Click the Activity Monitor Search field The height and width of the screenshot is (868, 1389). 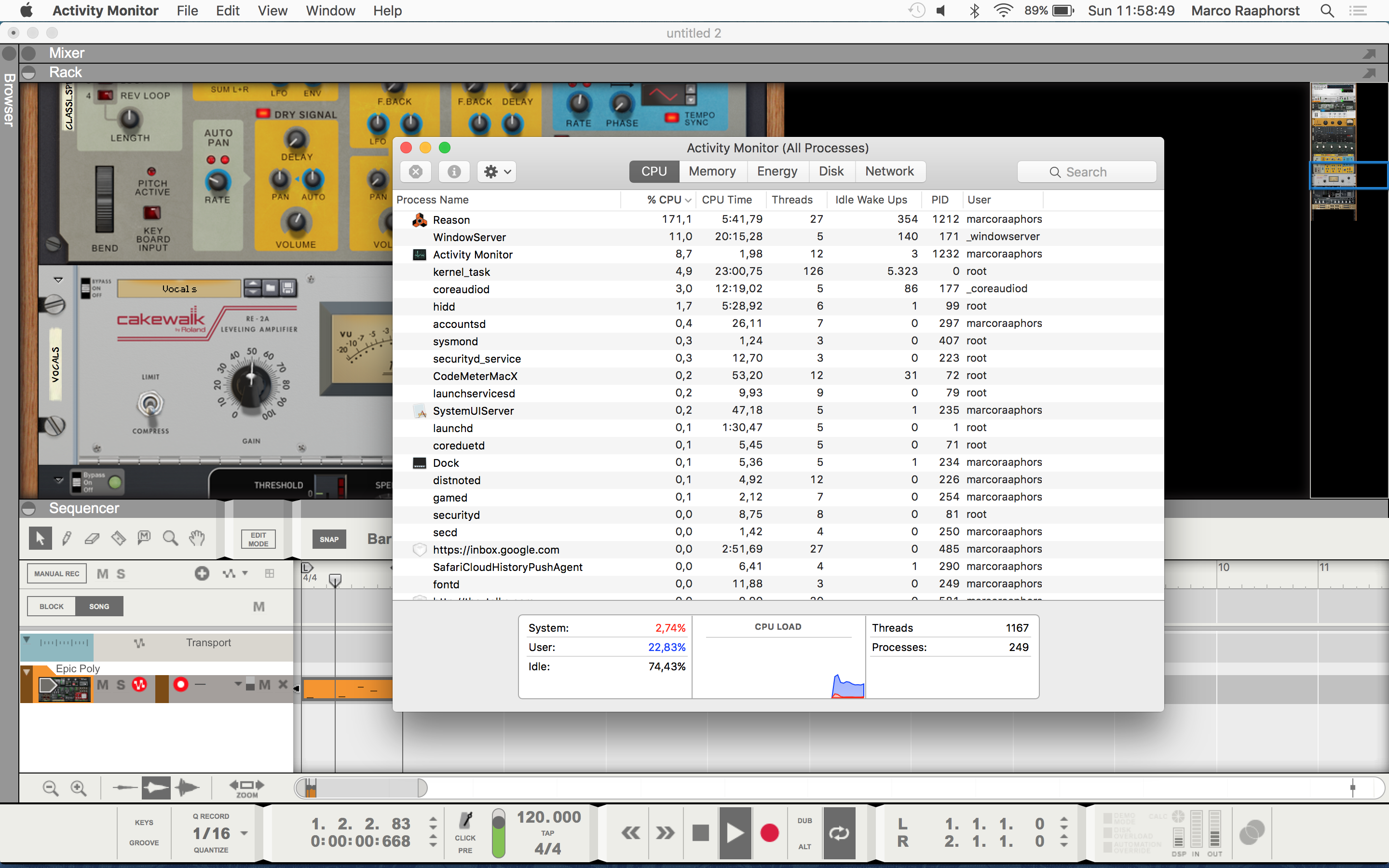(1087, 172)
